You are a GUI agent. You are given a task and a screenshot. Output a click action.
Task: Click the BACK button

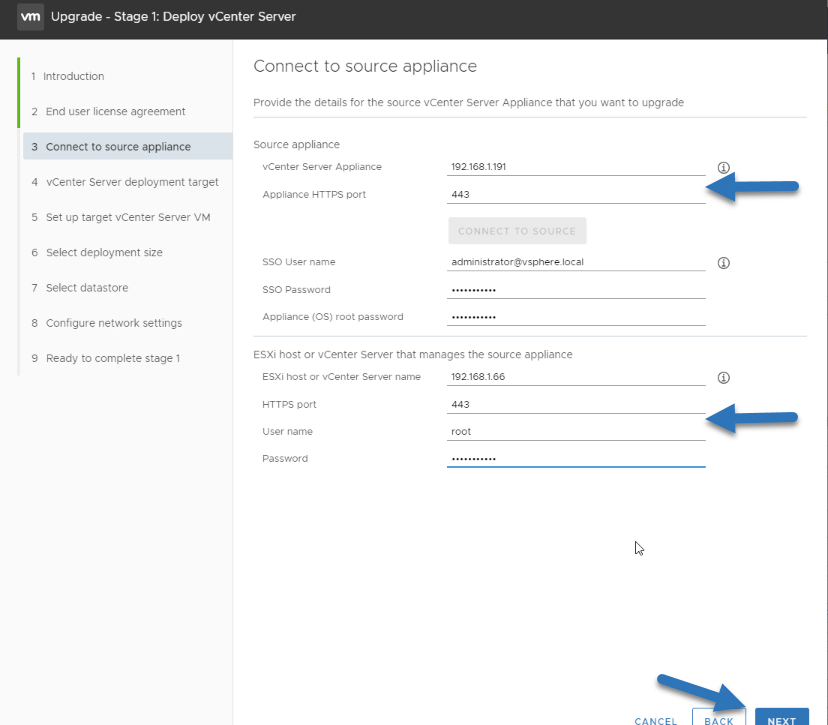click(x=719, y=717)
